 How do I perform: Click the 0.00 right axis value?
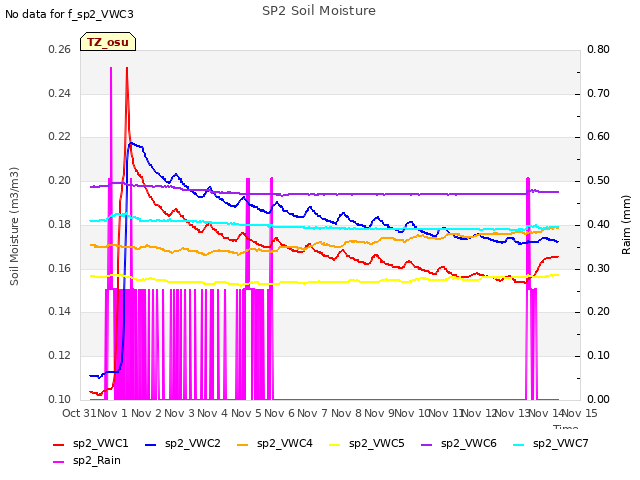pos(598,399)
